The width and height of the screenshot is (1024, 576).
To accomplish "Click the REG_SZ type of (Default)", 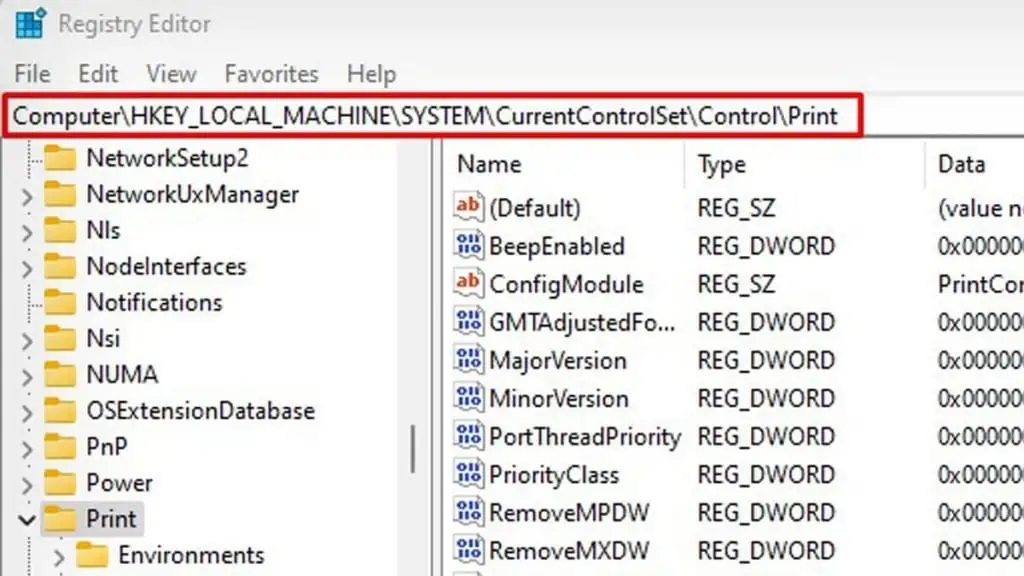I will pos(736,208).
